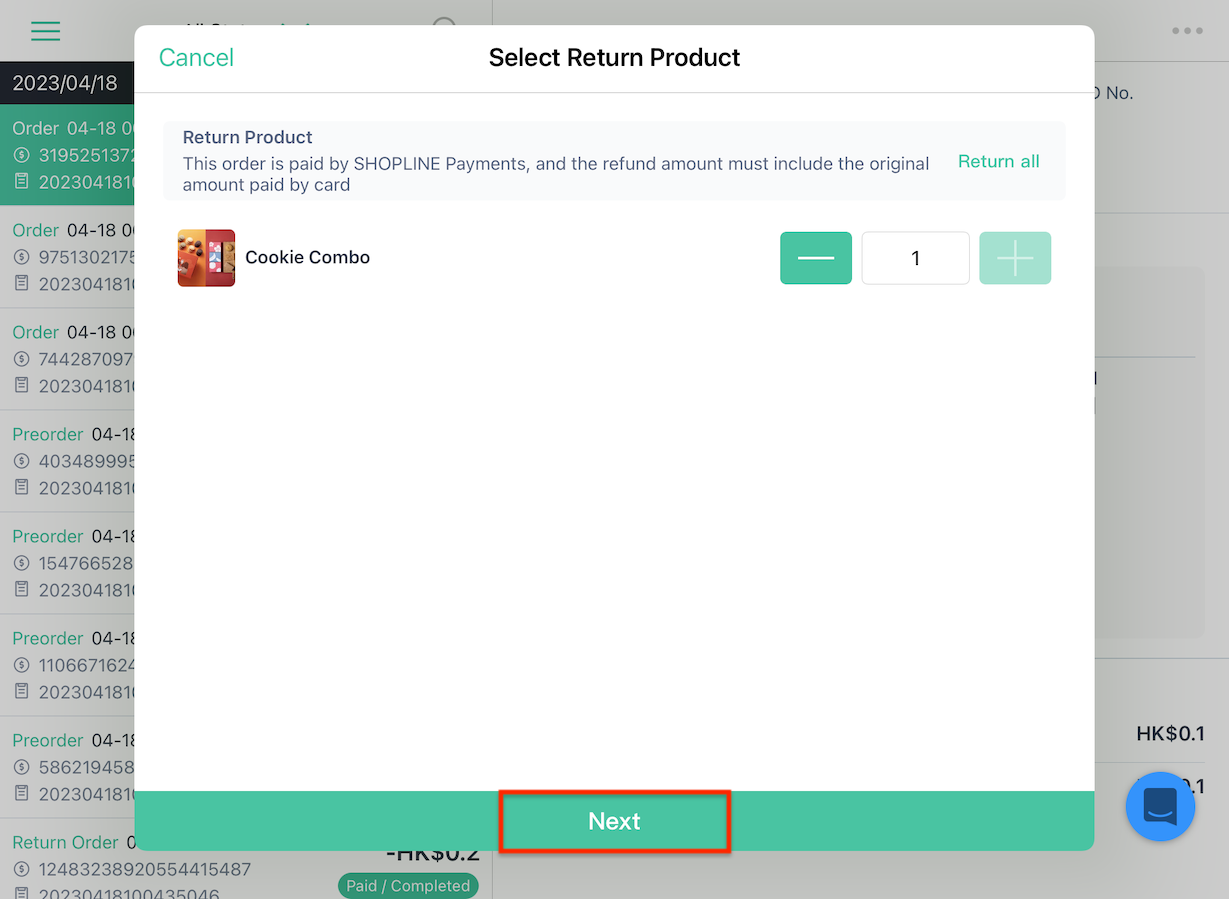Image resolution: width=1229 pixels, height=899 pixels.
Task: Click the Cookie Combo product thumbnail
Action: (x=206, y=258)
